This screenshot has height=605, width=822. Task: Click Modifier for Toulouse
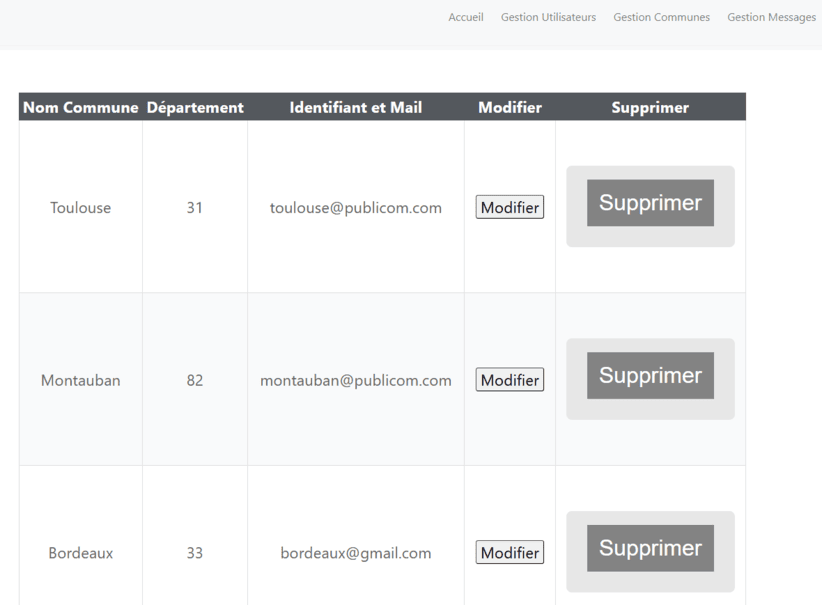pos(510,207)
